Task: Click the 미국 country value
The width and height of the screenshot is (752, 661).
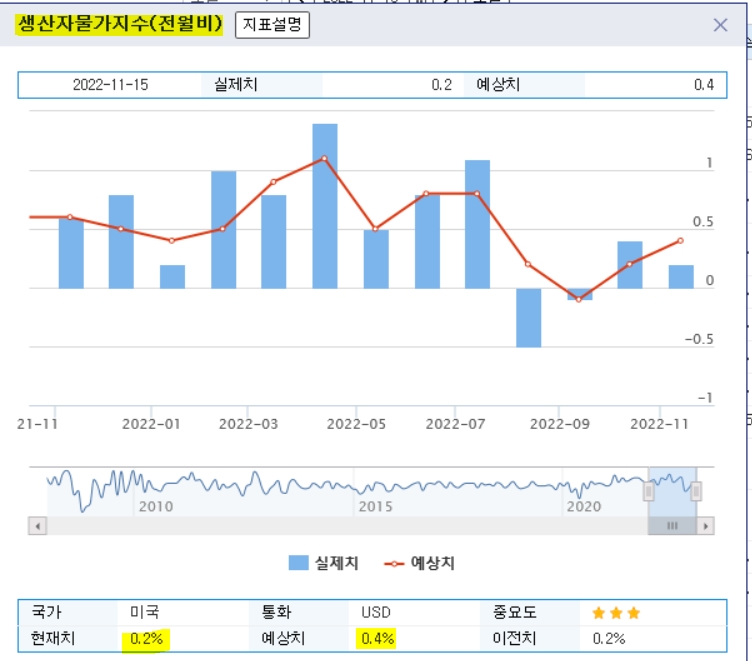Action: click(144, 612)
